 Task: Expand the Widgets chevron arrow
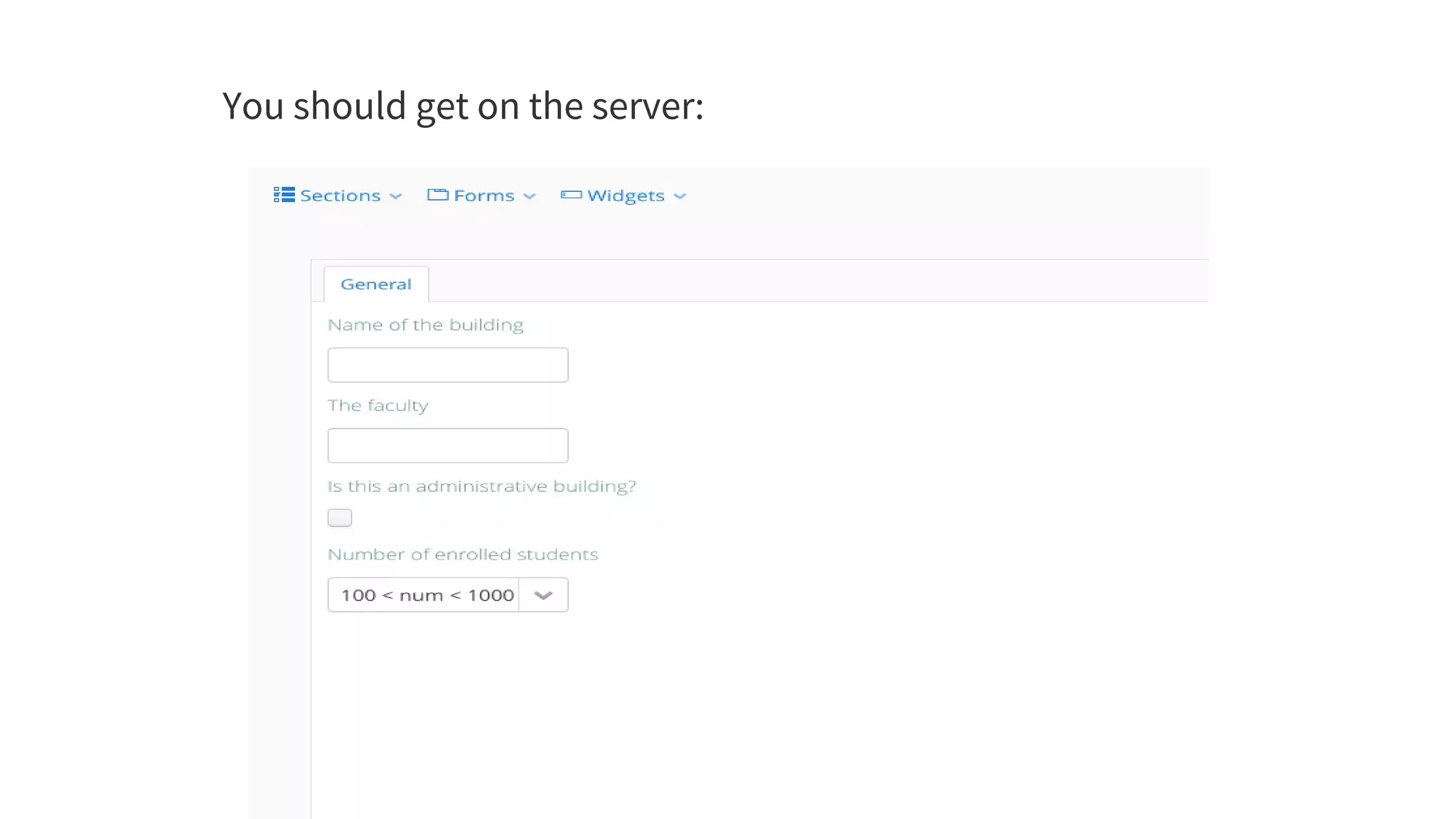[x=680, y=197]
